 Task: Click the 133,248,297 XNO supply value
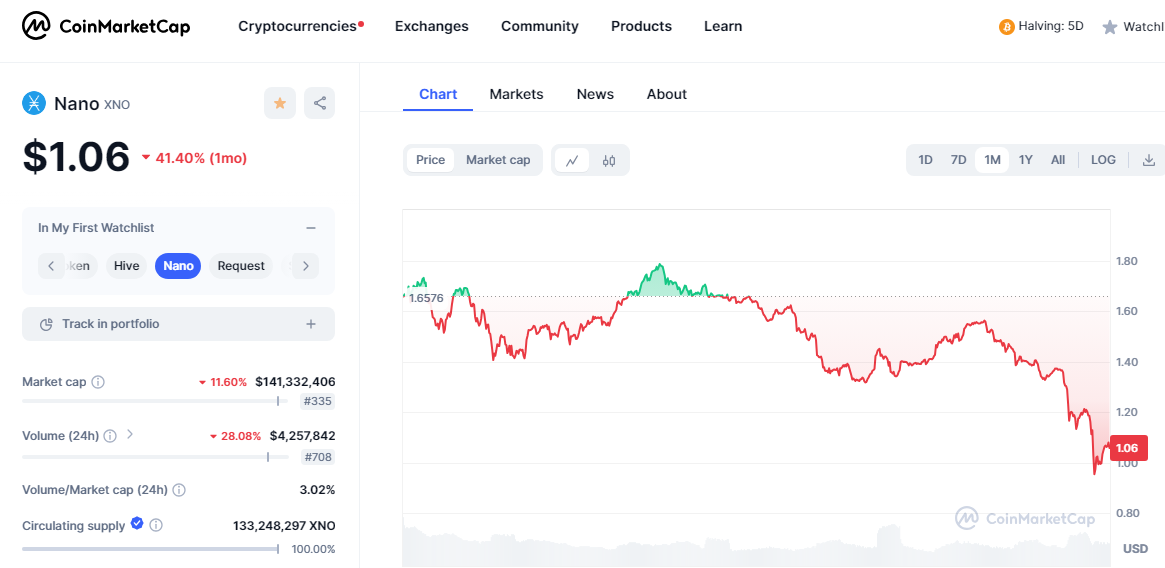tap(285, 526)
